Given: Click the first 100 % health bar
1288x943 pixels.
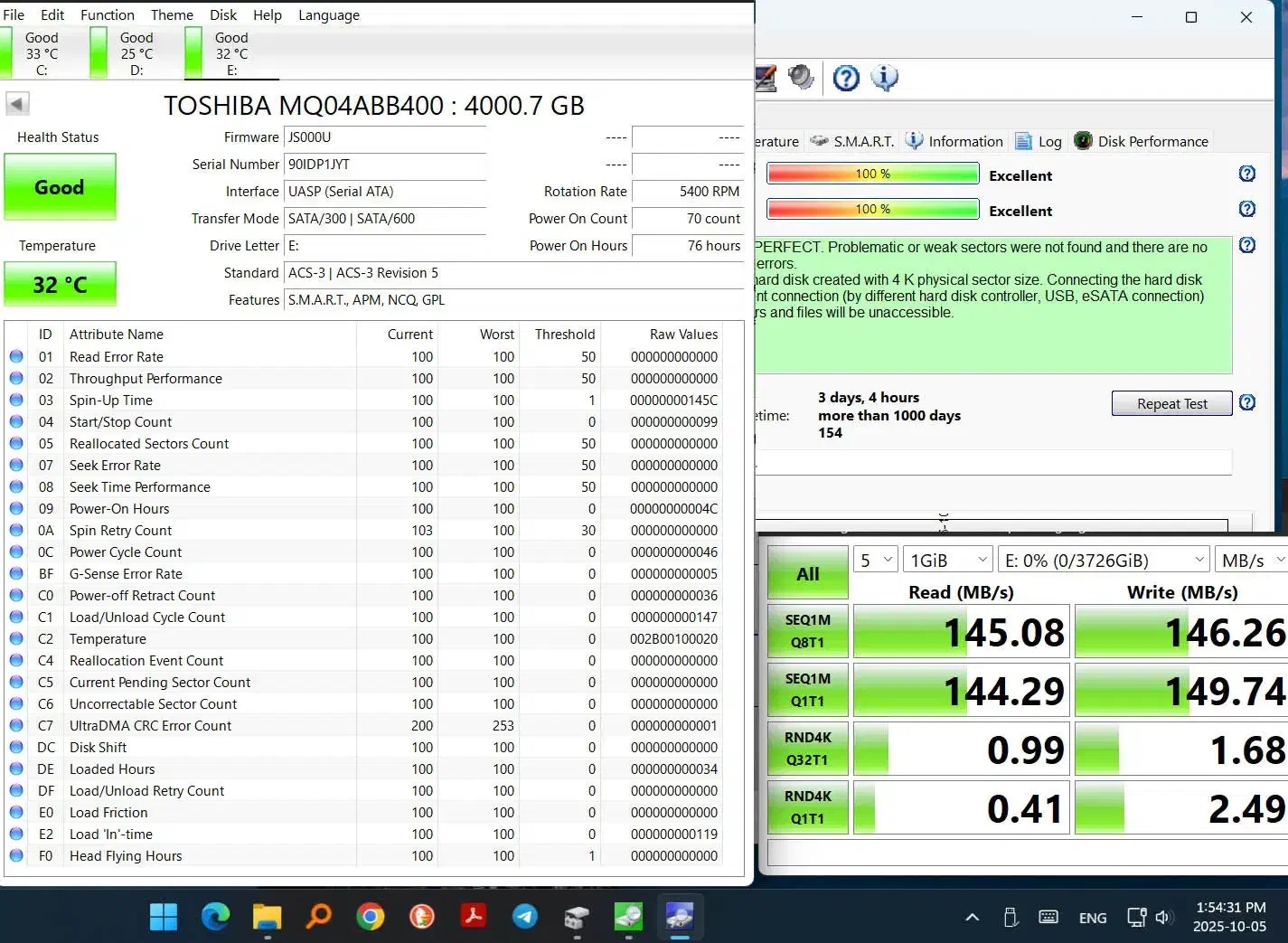Looking at the screenshot, I should tap(872, 174).
